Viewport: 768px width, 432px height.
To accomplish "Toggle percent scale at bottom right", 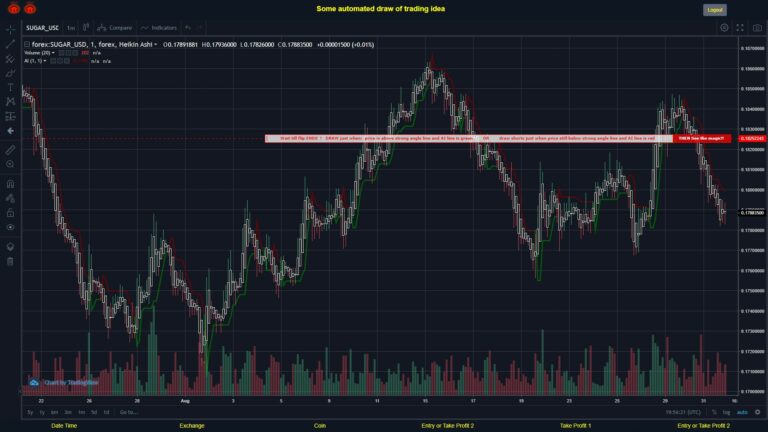I will point(714,412).
